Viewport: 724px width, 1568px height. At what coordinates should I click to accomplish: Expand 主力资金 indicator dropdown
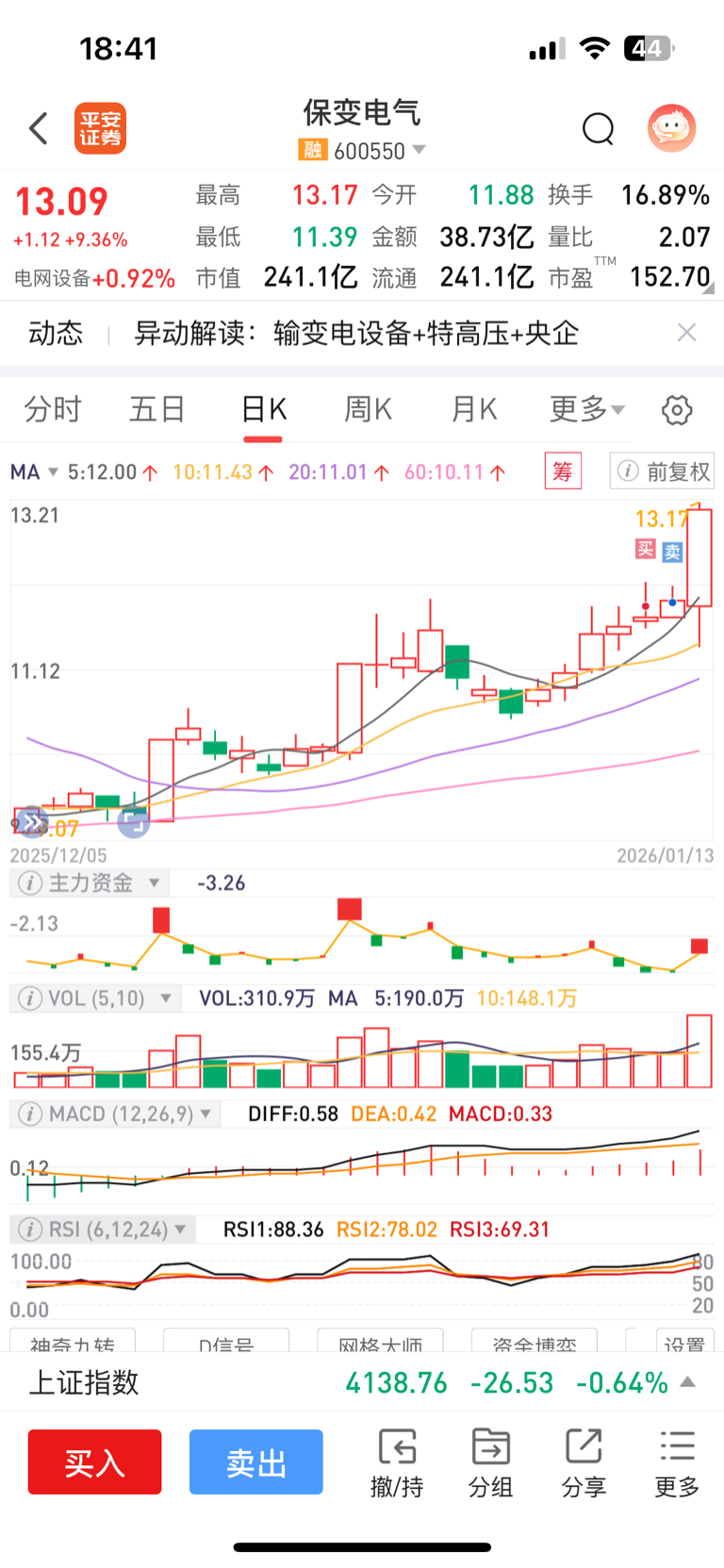(154, 883)
